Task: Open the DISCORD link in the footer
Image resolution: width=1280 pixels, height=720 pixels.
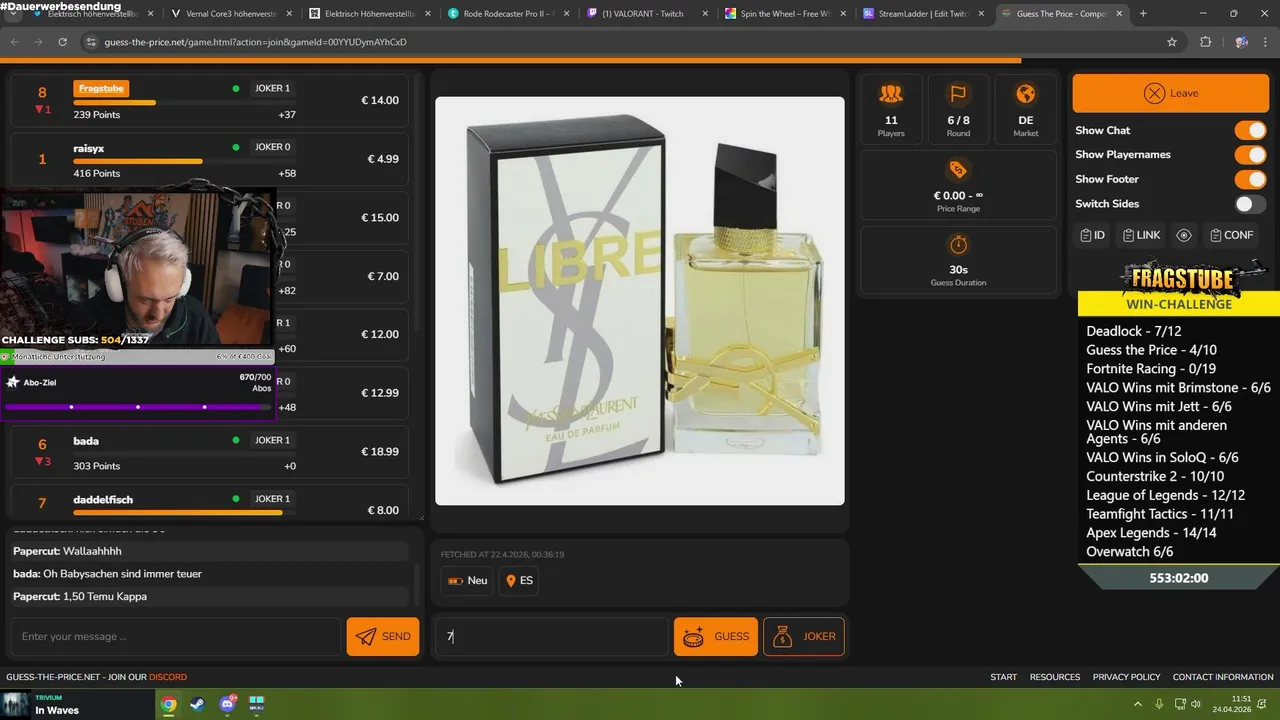Action: 168,677
